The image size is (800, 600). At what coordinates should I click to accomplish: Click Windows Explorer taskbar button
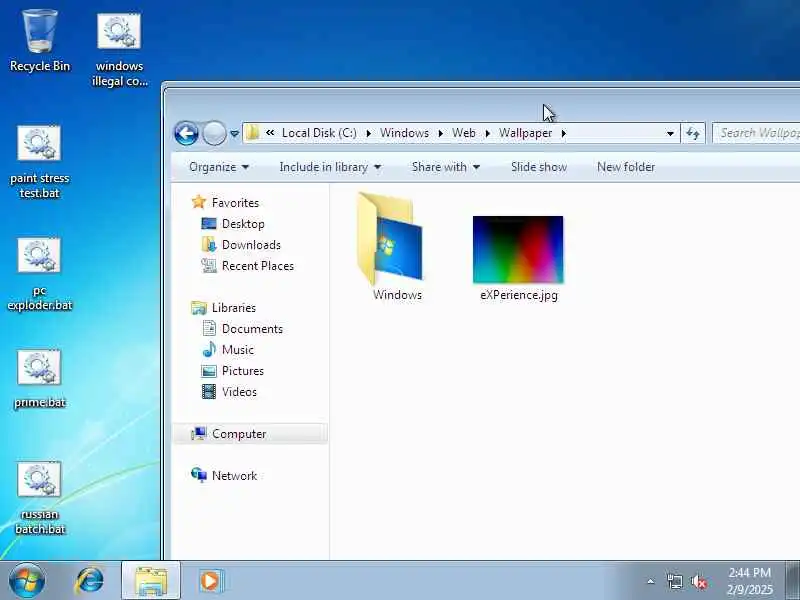[x=151, y=581]
